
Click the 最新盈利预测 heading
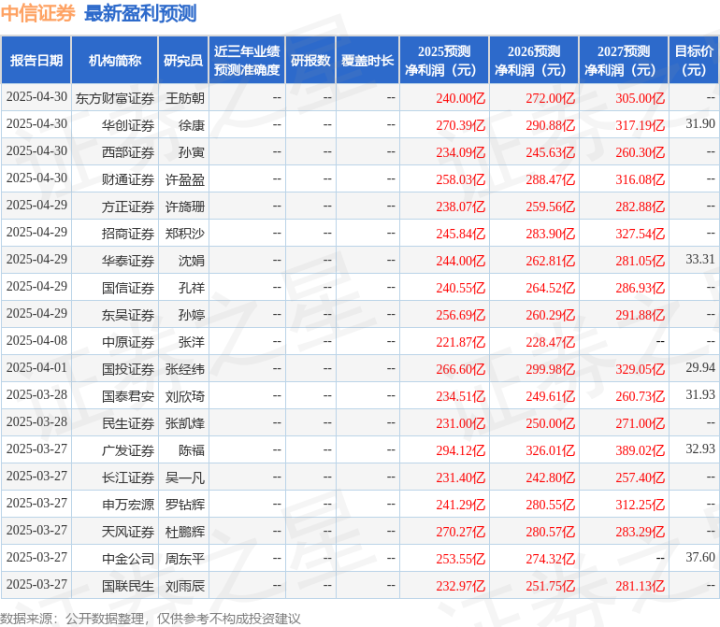pyautogui.click(x=141, y=13)
